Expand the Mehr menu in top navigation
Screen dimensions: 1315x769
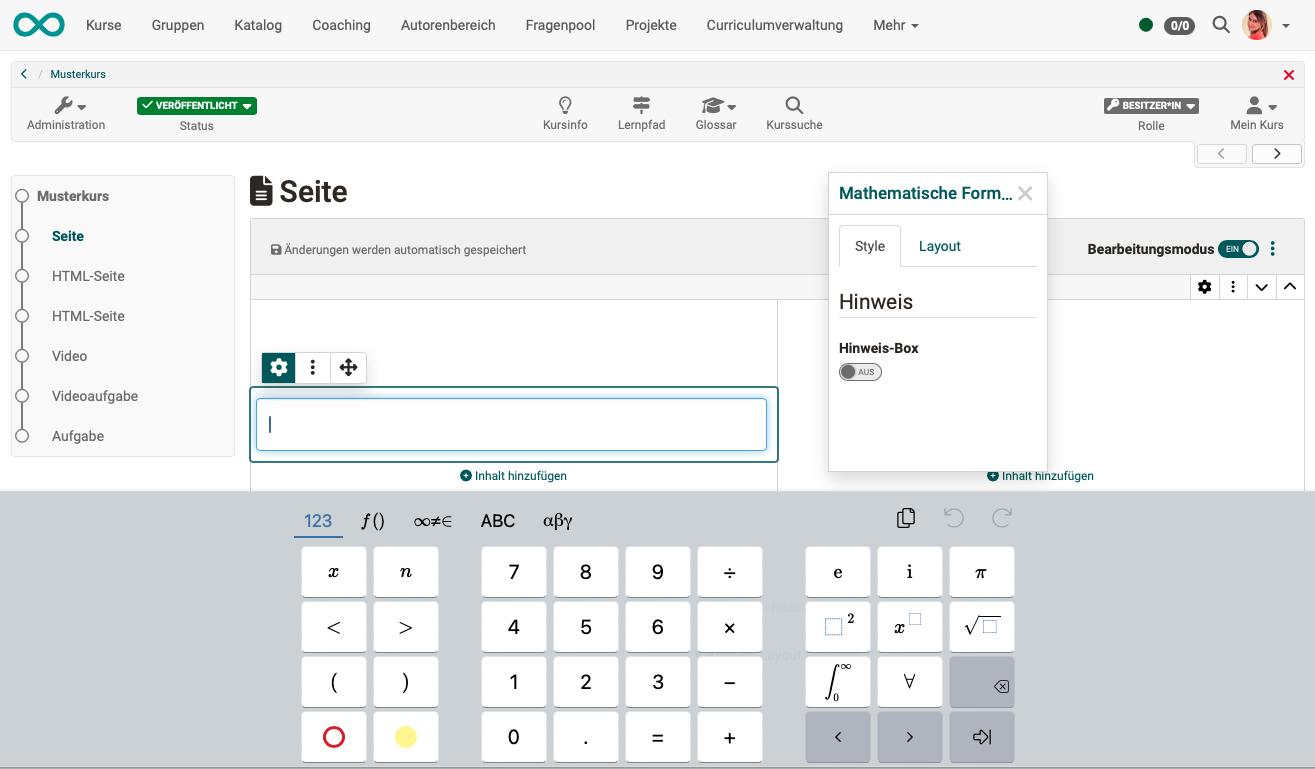(895, 25)
